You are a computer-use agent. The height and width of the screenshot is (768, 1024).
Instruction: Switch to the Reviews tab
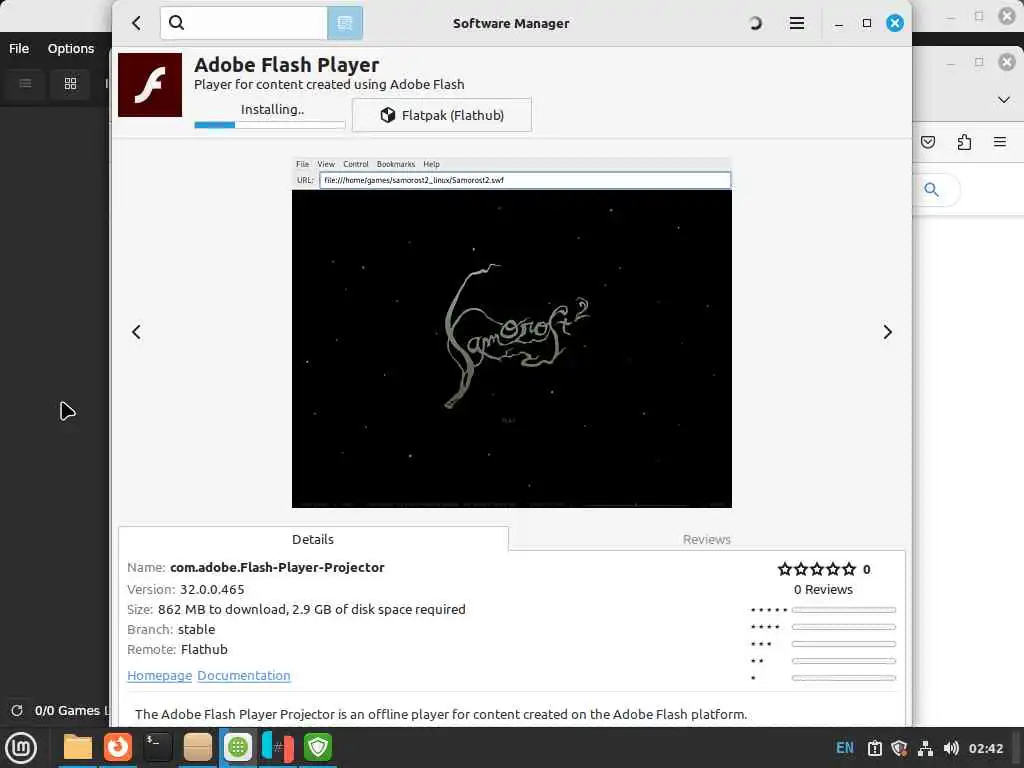click(x=707, y=539)
